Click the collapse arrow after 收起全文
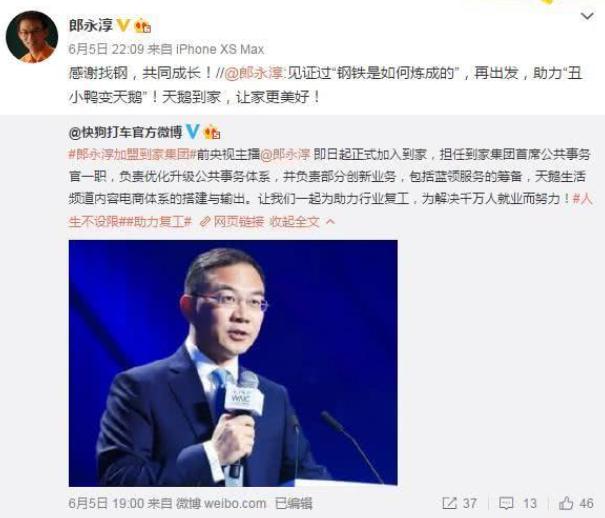 331,221
